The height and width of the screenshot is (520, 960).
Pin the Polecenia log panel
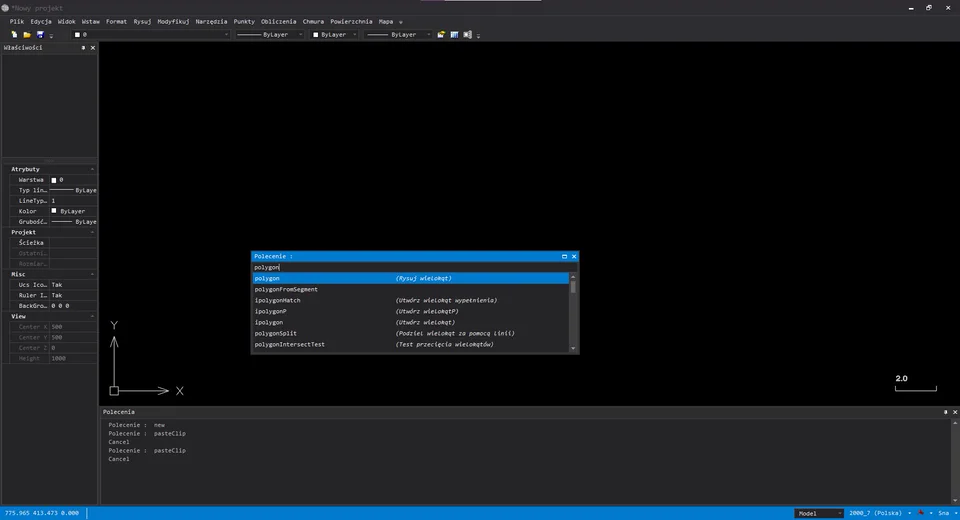945,412
